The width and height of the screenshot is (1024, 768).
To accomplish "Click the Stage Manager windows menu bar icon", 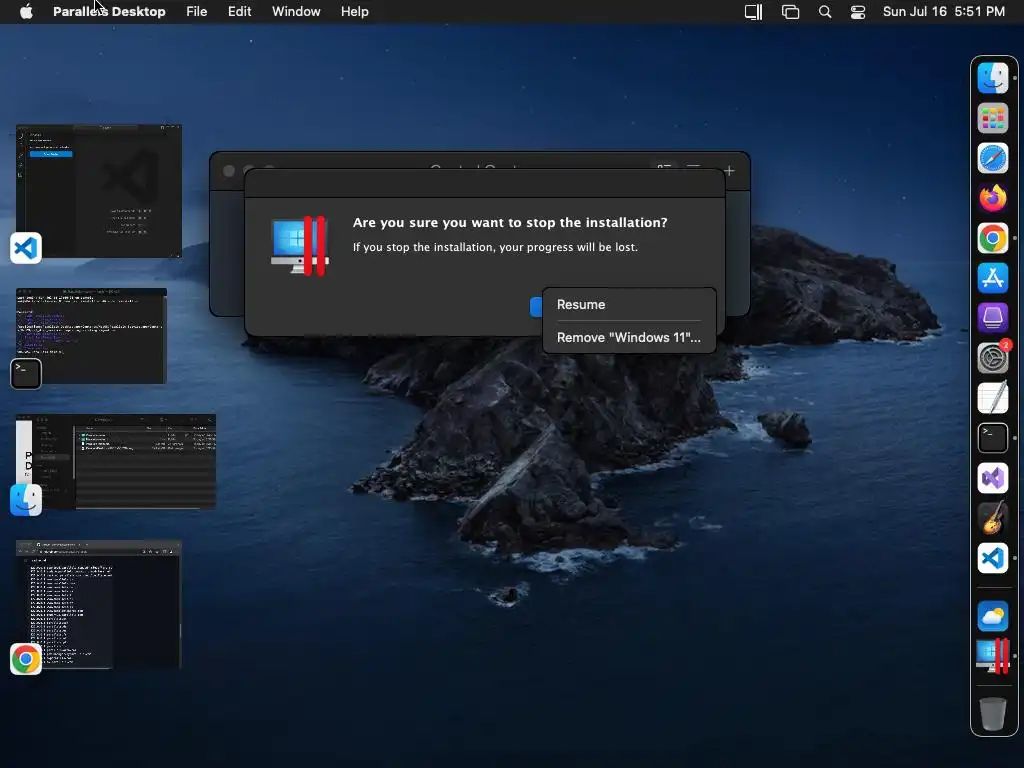I will tap(790, 12).
